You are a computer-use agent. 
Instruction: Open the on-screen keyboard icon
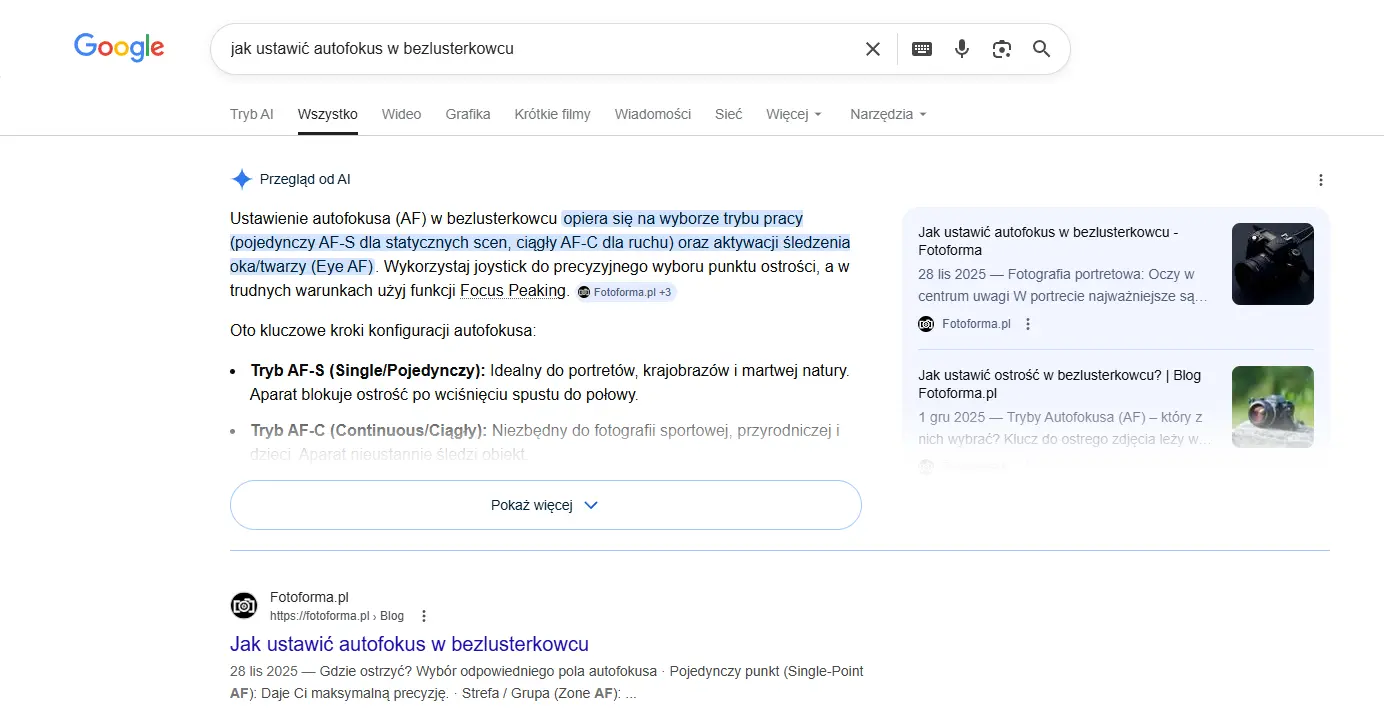tap(922, 49)
